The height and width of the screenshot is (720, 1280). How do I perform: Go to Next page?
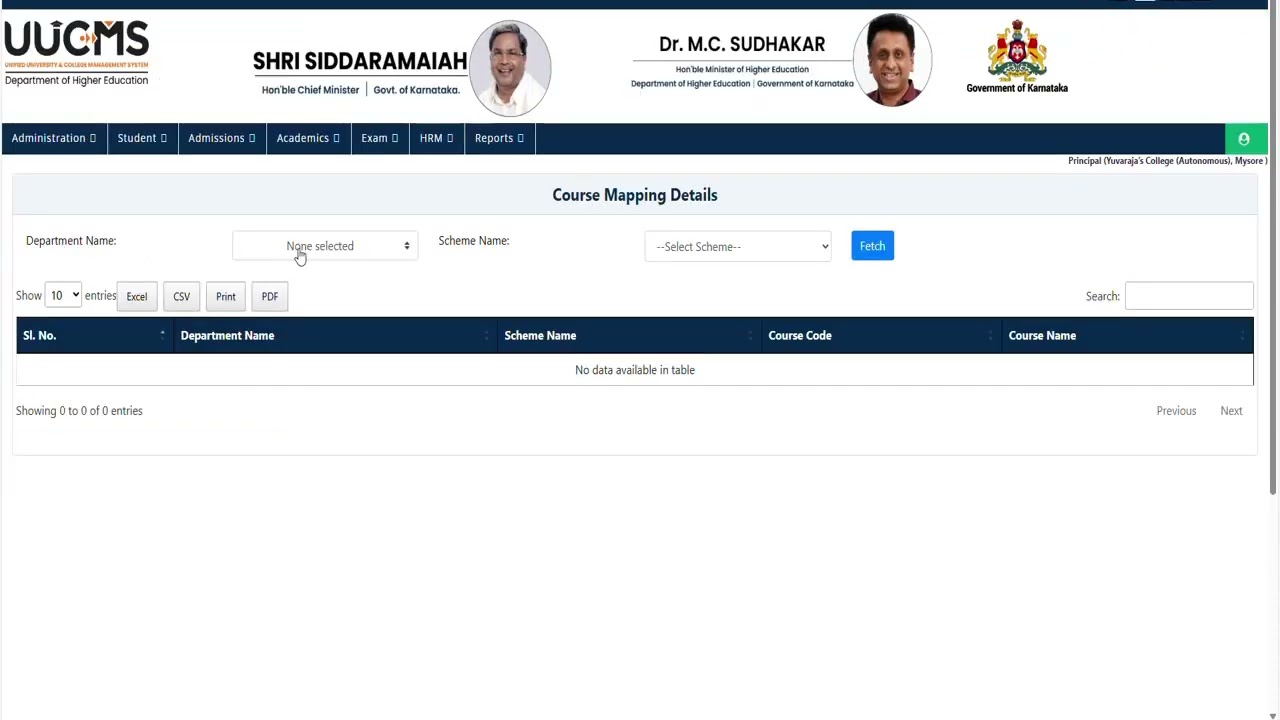point(1231,411)
